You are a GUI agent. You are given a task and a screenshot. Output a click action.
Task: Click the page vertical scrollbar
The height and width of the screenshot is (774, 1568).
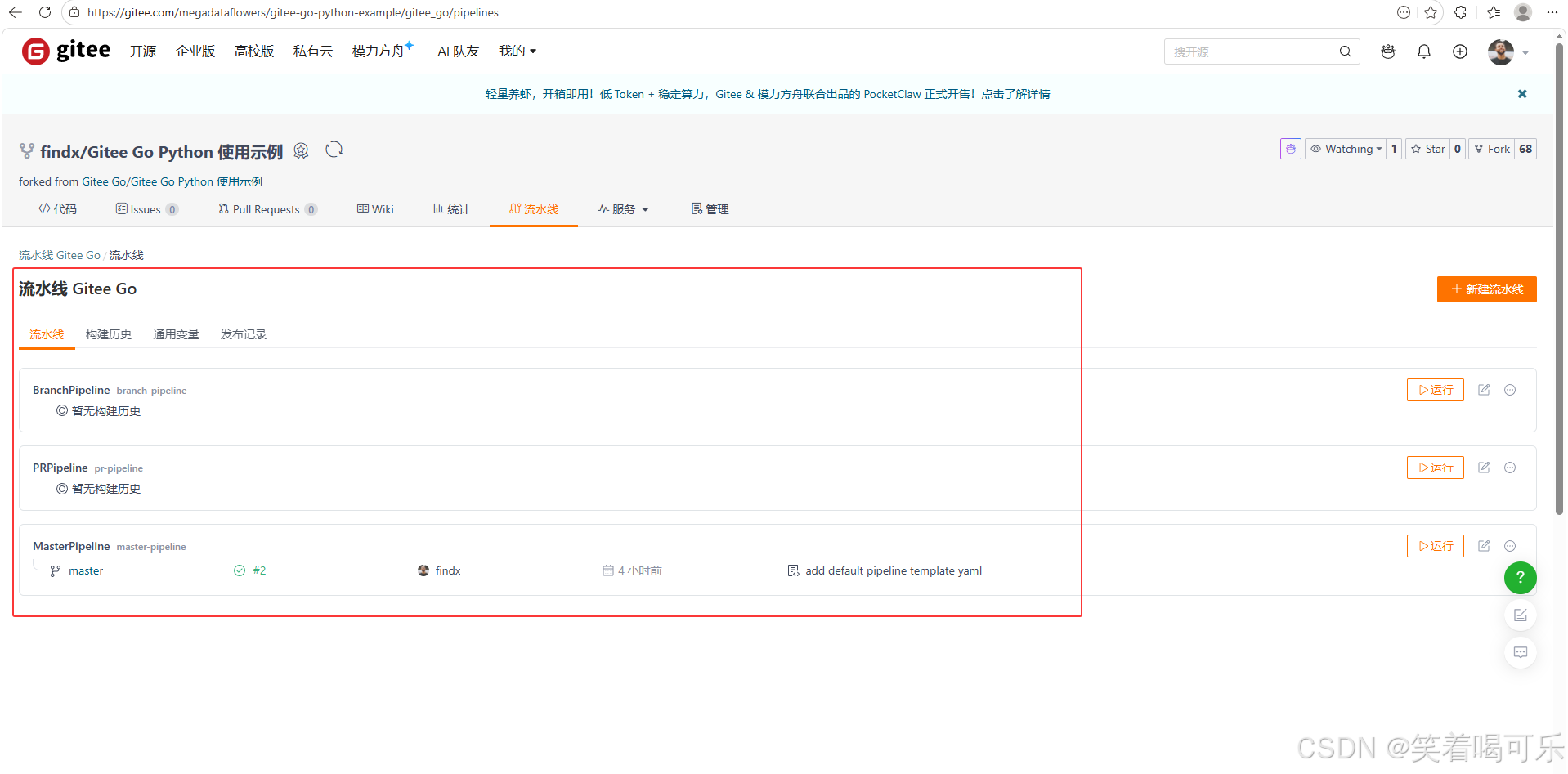(x=1559, y=278)
